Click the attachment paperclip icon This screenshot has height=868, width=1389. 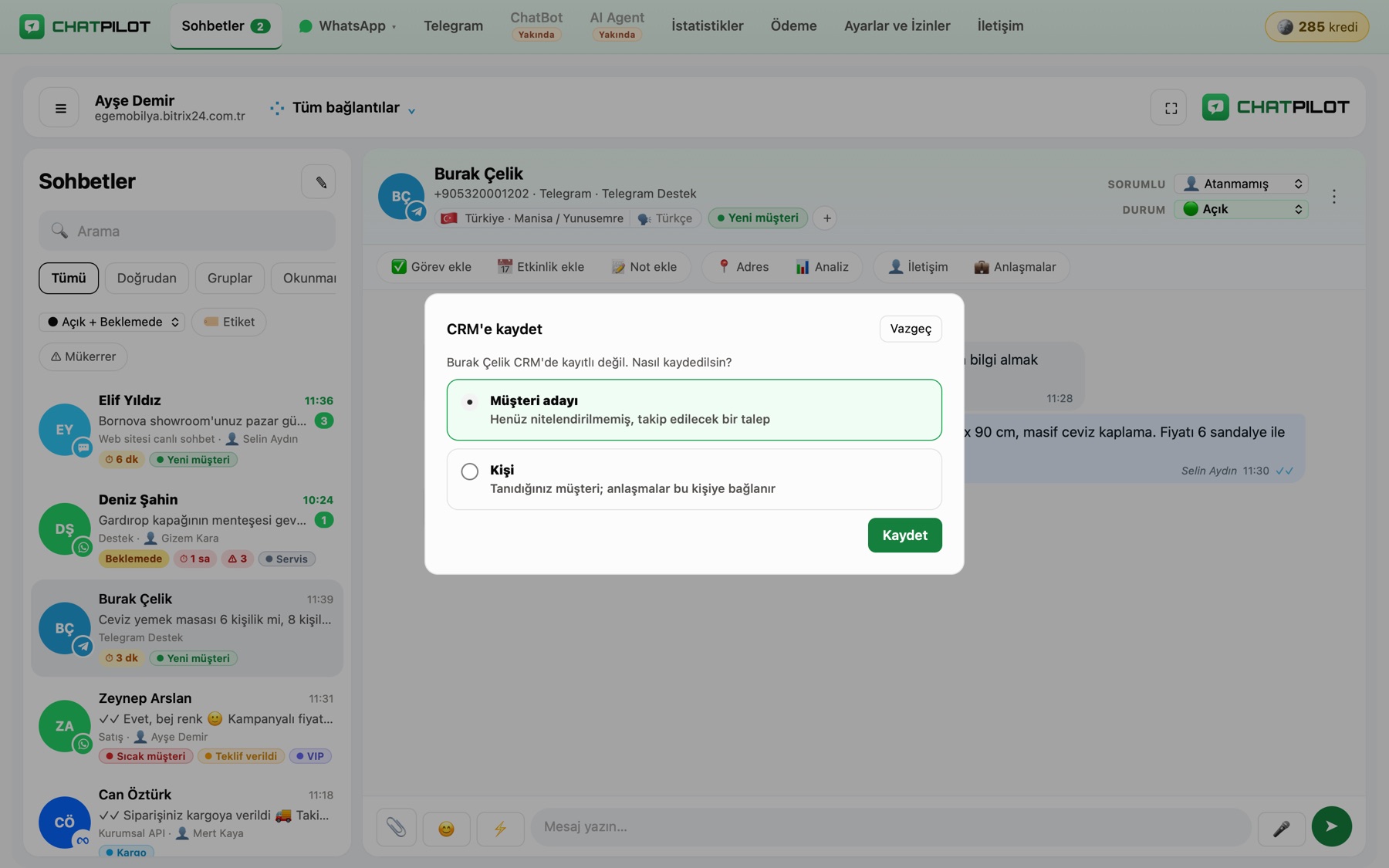tap(397, 827)
